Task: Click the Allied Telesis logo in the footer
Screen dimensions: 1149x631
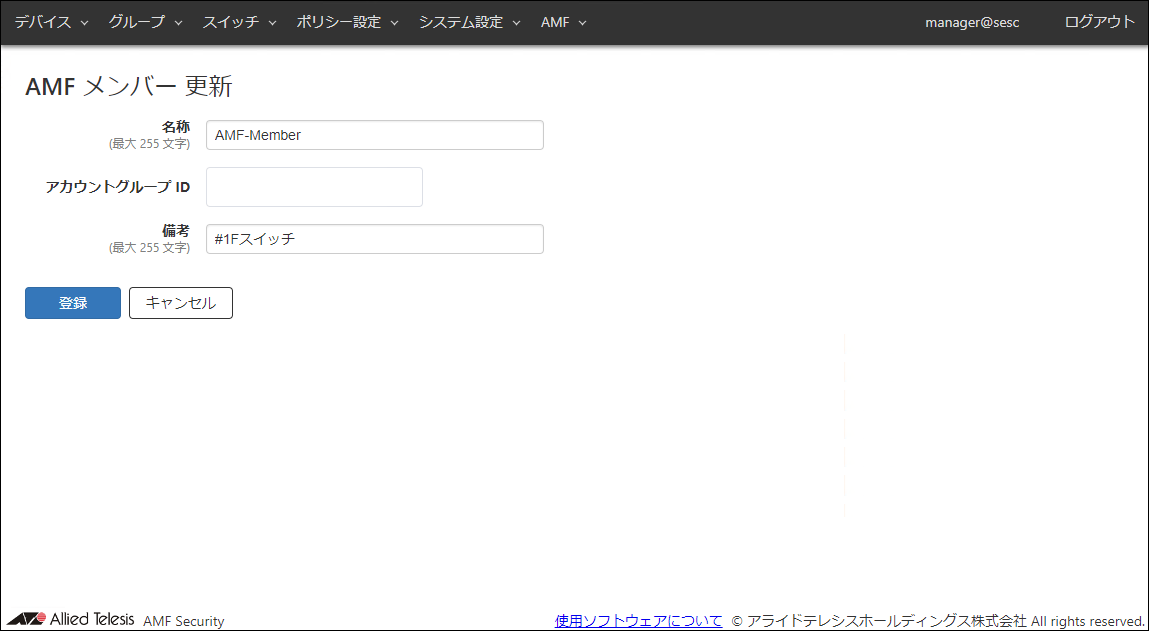Action: coord(70,619)
